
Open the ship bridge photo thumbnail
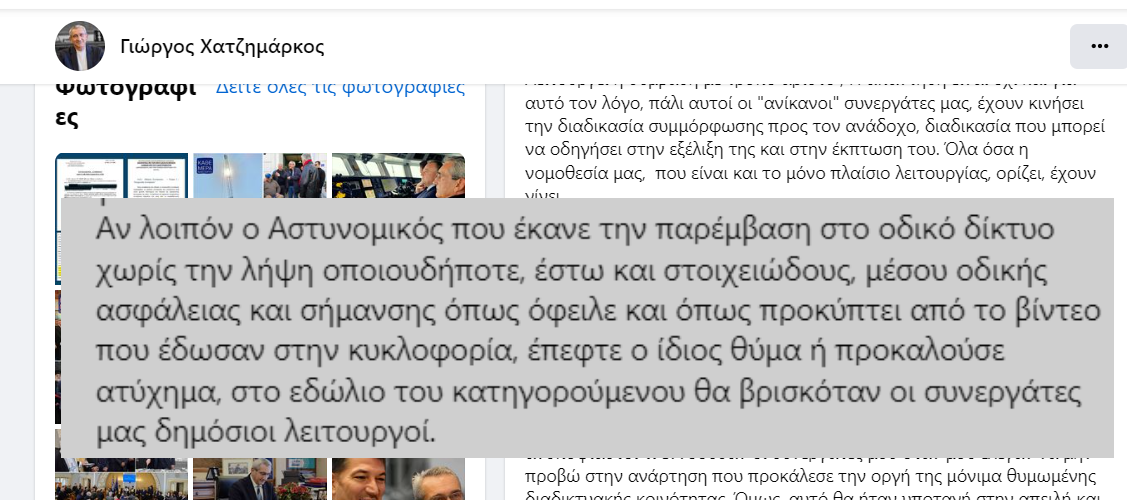coord(398,175)
